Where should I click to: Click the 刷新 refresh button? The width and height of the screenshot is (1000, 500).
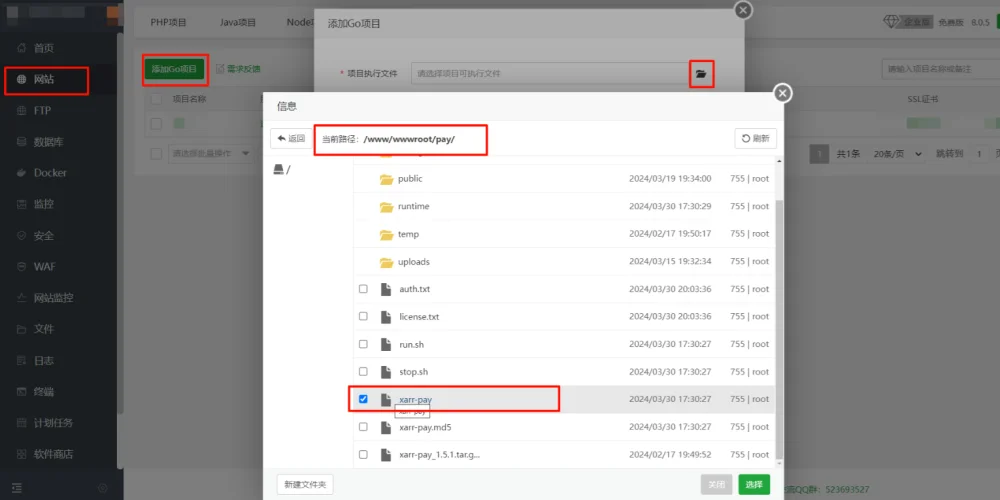(x=755, y=139)
